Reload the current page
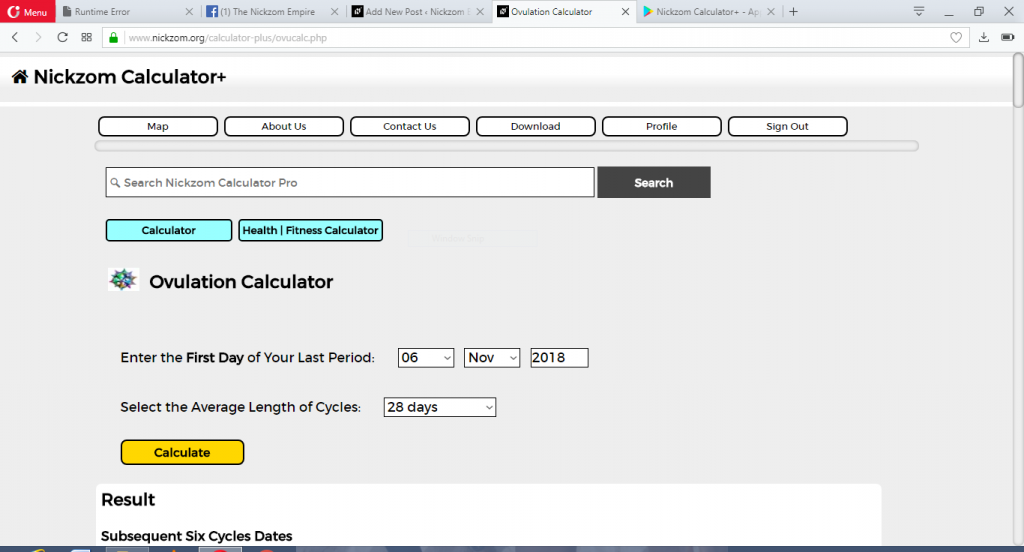Viewport: 1024px width, 552px height. [63, 38]
